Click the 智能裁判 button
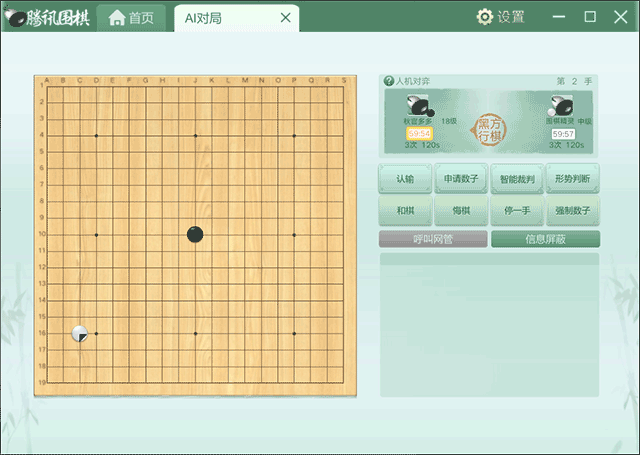640x455 pixels. click(517, 178)
